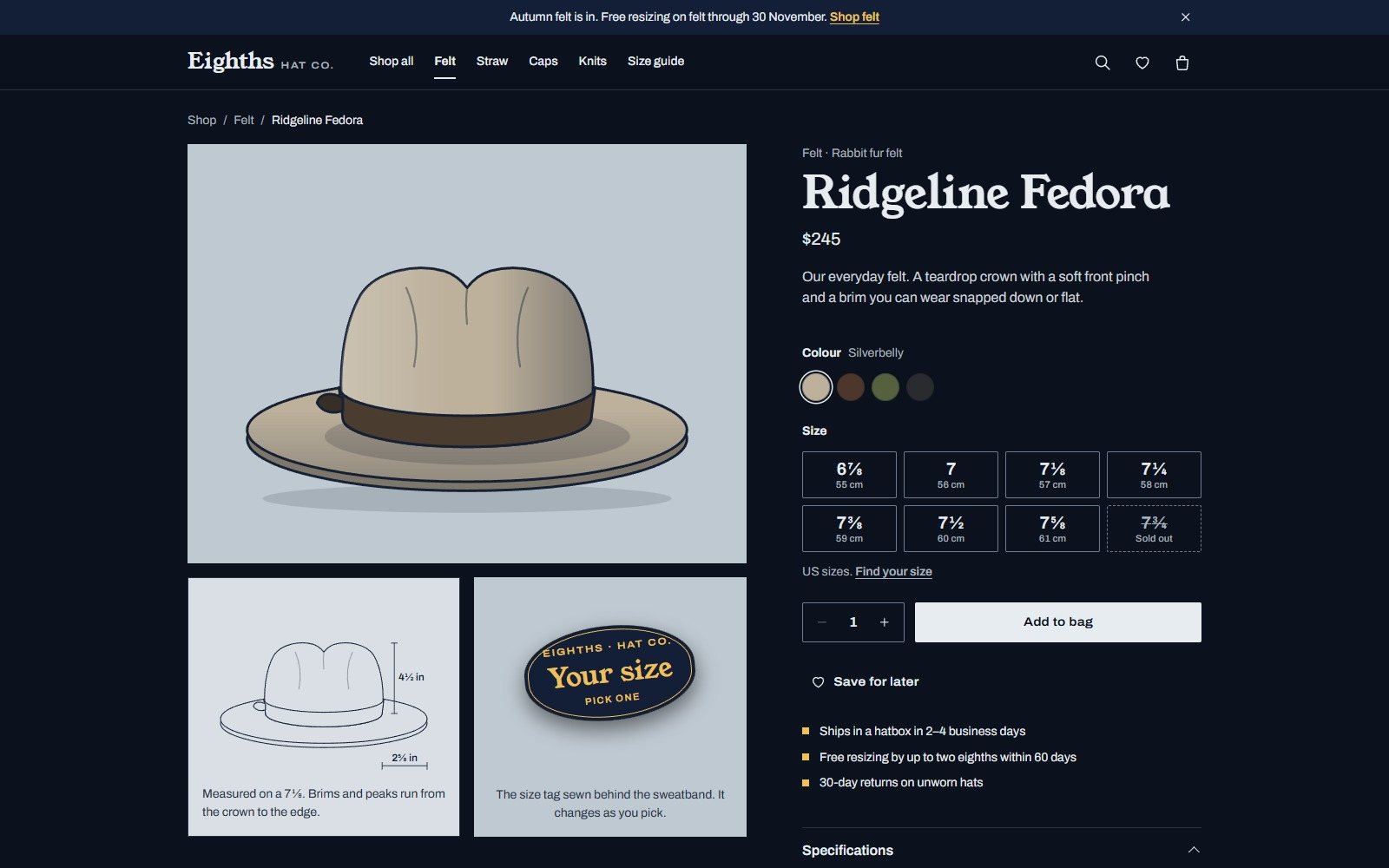Follow the Find your size link
This screenshot has height=868, width=1389.
pos(894,571)
